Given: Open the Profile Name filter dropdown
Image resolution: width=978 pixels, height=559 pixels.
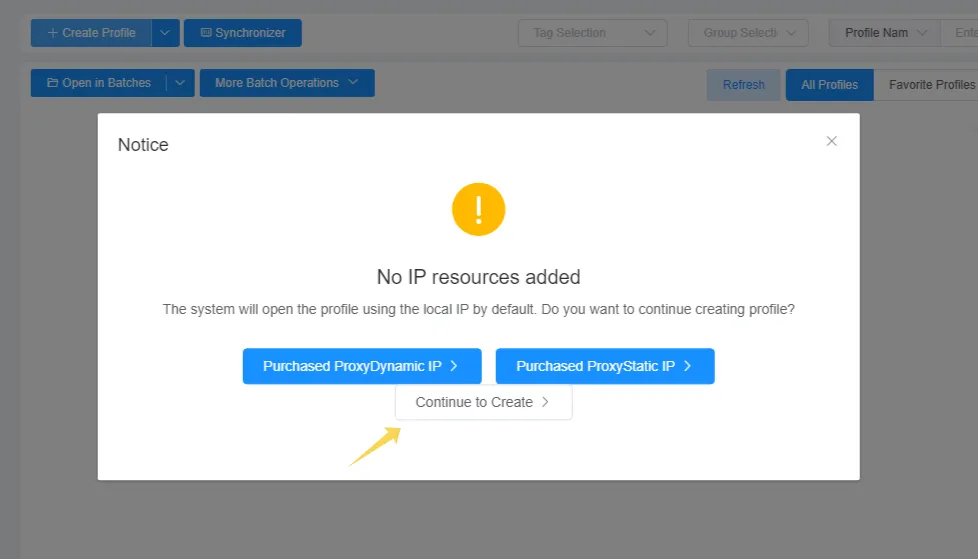Looking at the screenshot, I should 884,32.
